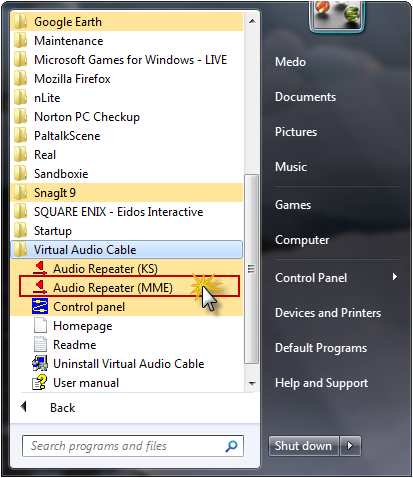Expand Microsoft Games for Windows - LIVE
The image size is (413, 478).
tap(127, 60)
